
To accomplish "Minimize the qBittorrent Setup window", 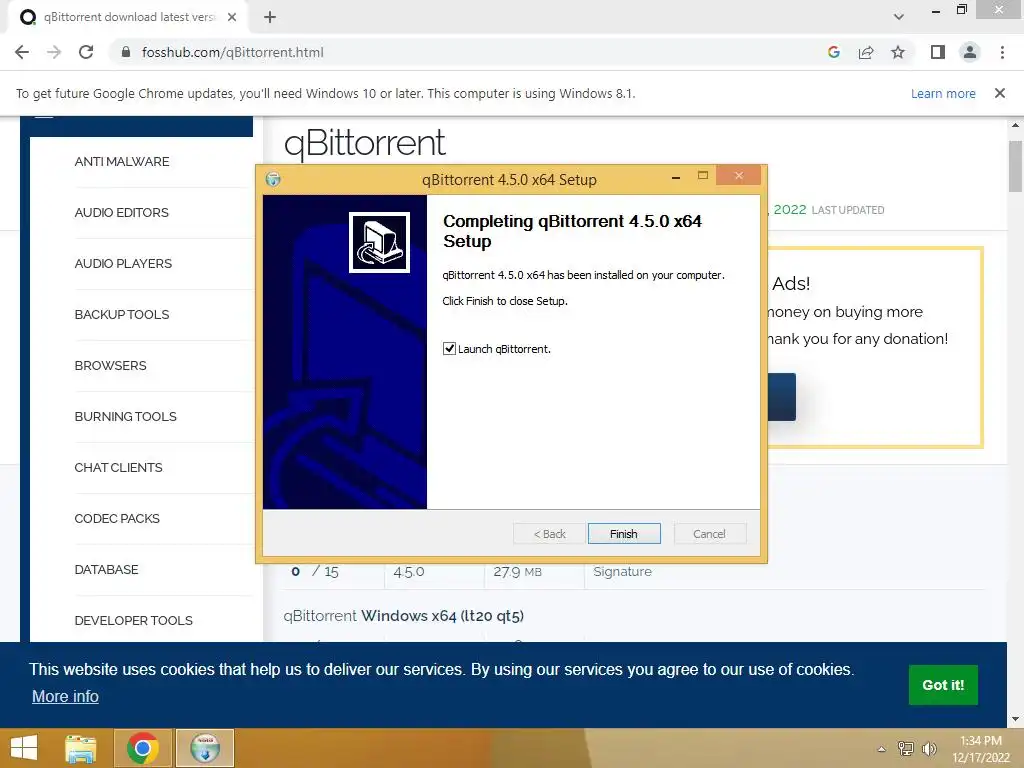I will (676, 176).
